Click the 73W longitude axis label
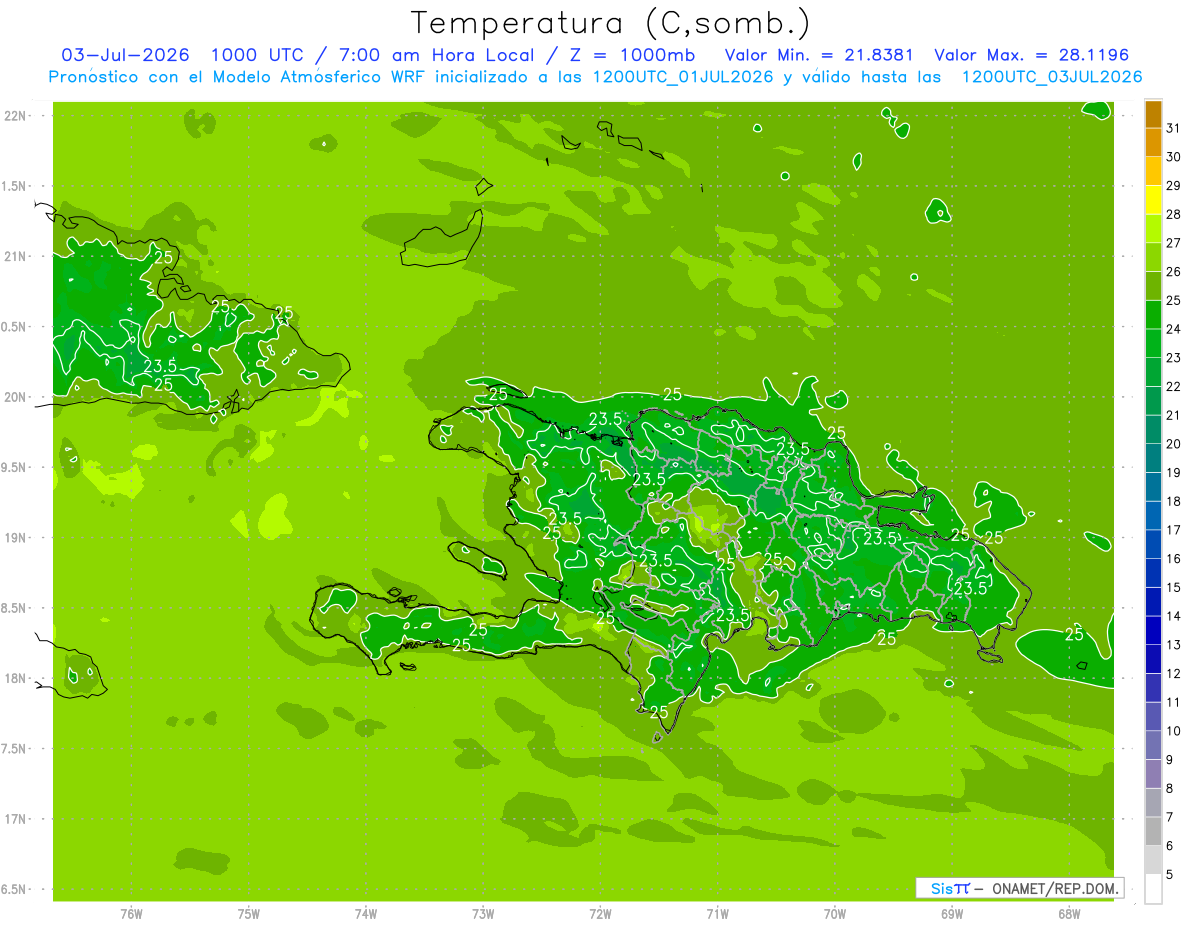This screenshot has width=1200, height=927. (483, 914)
